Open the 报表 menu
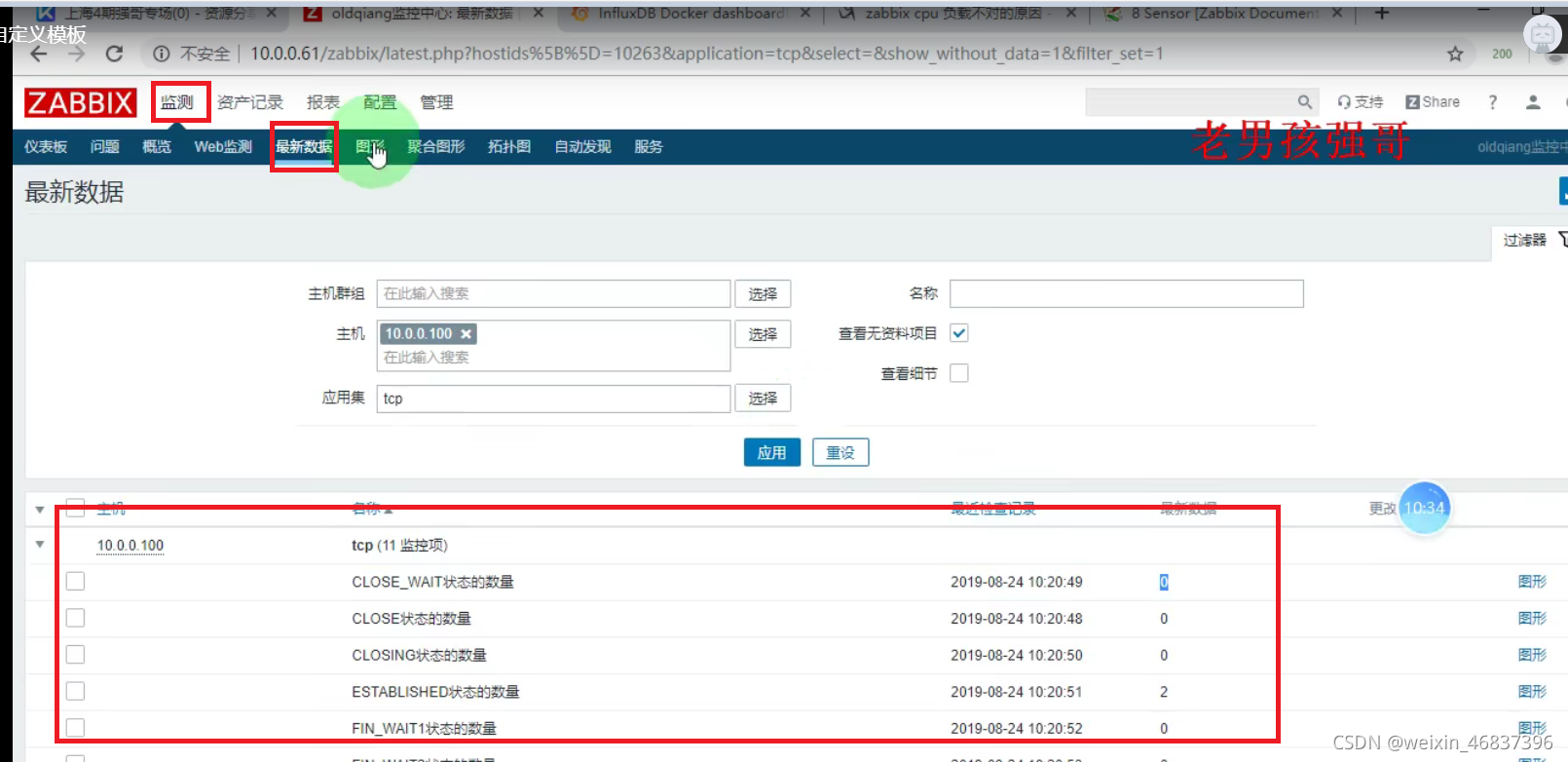1568x762 pixels. point(323,102)
